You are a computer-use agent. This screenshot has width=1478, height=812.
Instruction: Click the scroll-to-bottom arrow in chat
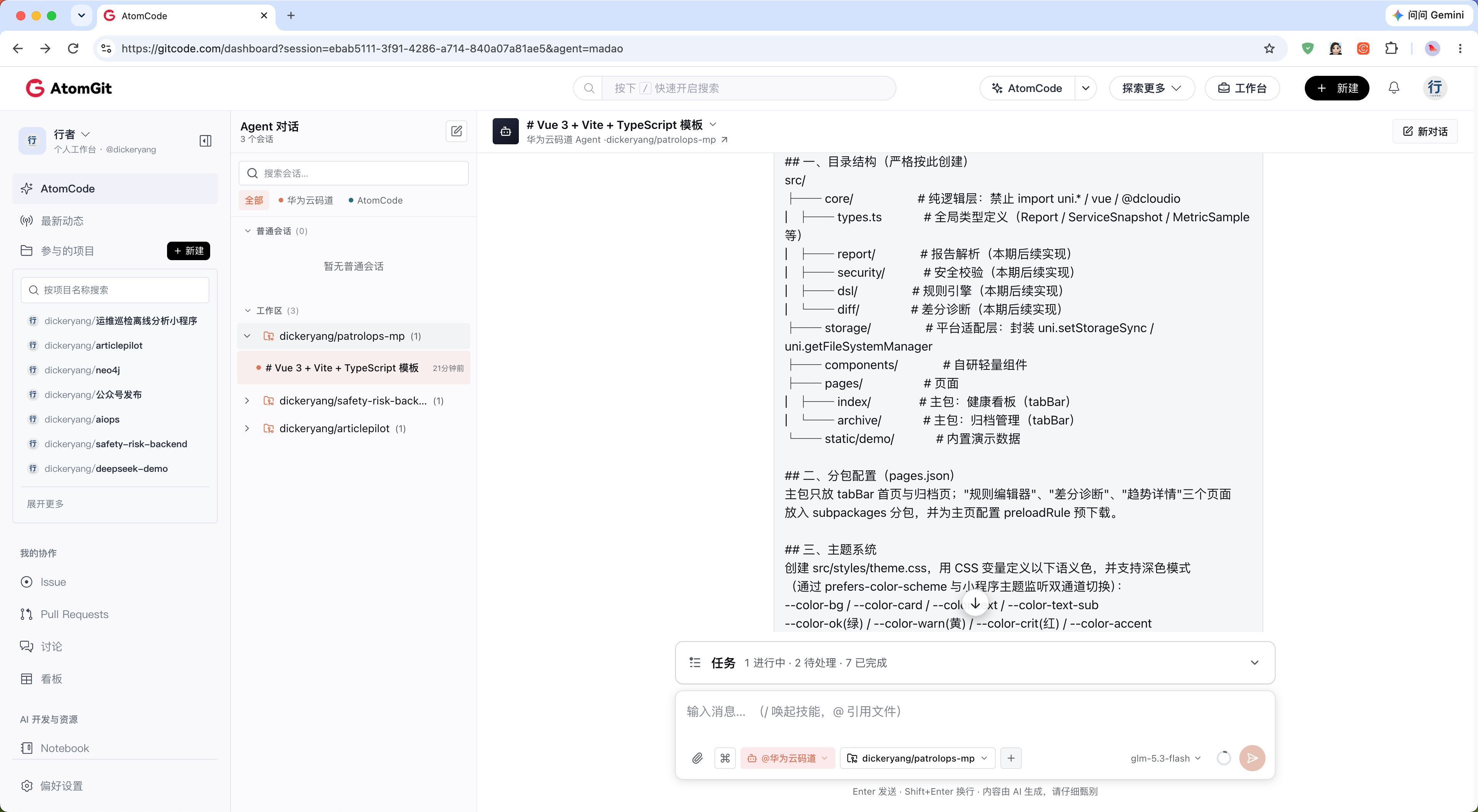click(975, 604)
